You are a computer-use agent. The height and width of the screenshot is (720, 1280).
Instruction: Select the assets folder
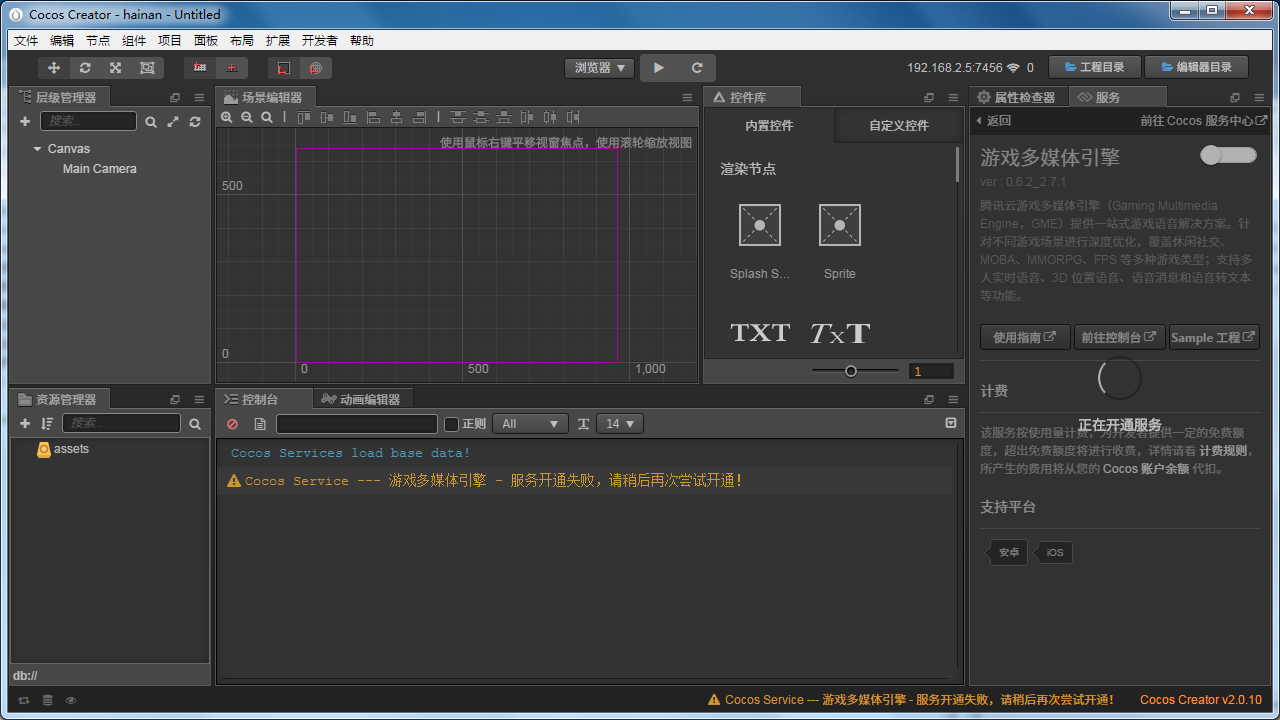tap(63, 449)
